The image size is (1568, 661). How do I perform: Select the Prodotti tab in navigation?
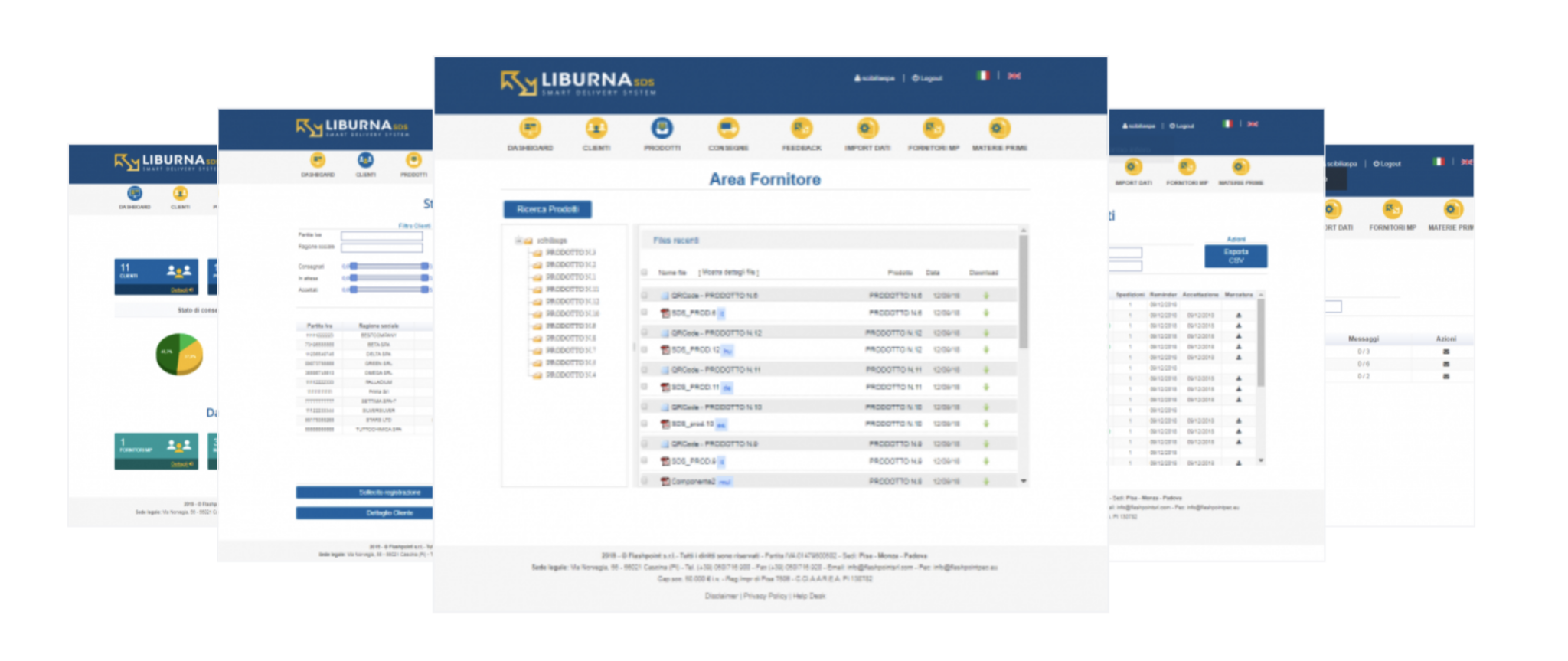661,129
